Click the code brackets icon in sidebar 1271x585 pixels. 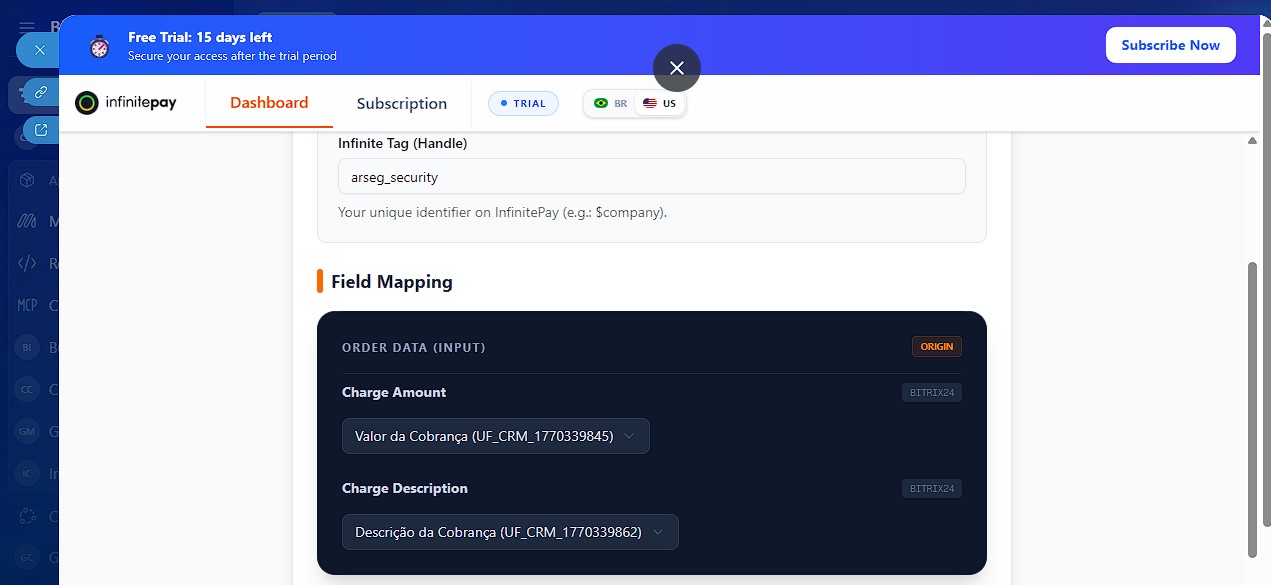click(28, 264)
